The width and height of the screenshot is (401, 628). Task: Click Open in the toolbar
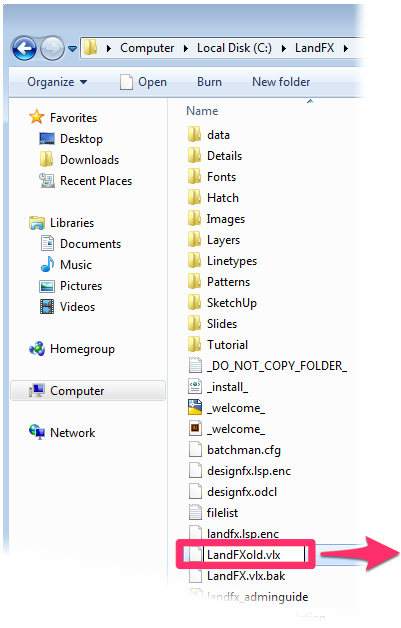coord(143,82)
